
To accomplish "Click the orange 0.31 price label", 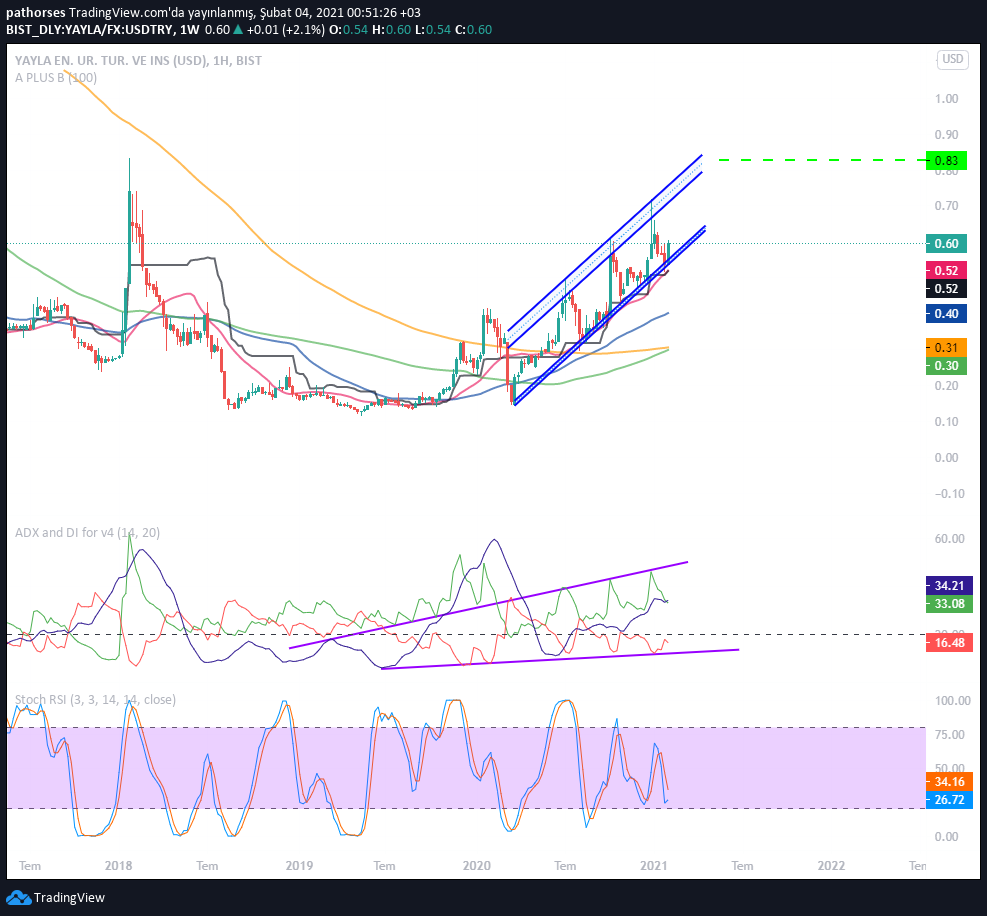I will click(x=946, y=348).
